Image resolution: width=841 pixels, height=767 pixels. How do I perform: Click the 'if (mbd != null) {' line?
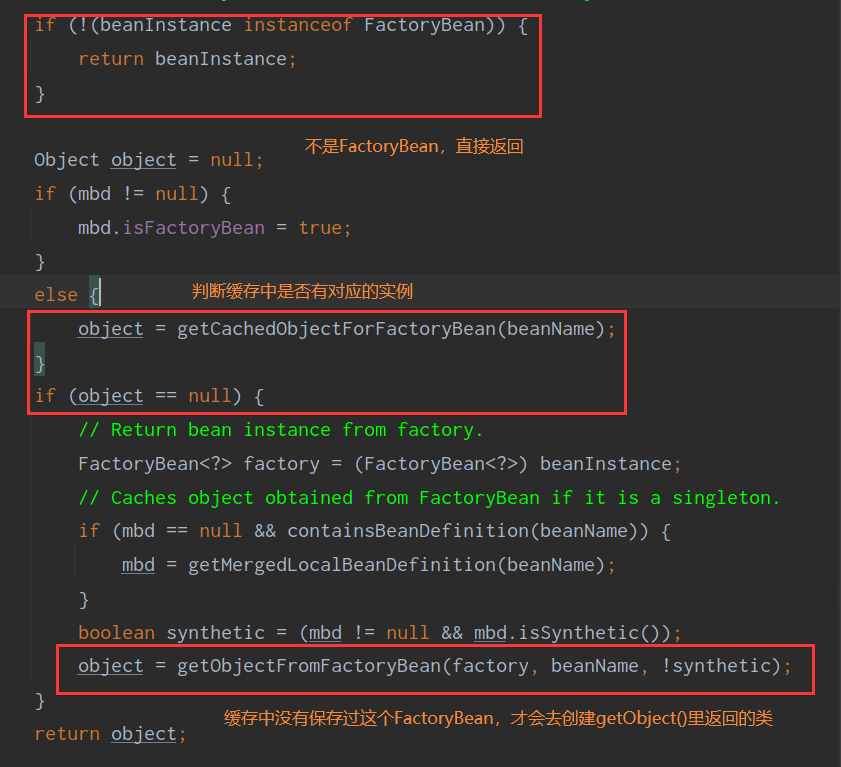pyautogui.click(x=132, y=194)
